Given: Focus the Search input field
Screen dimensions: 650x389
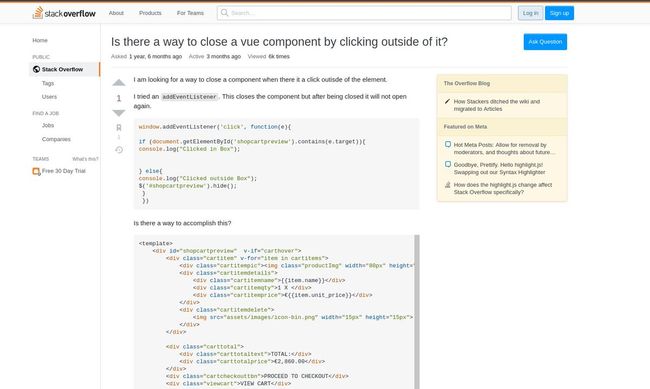Looking at the screenshot, I should point(364,13).
